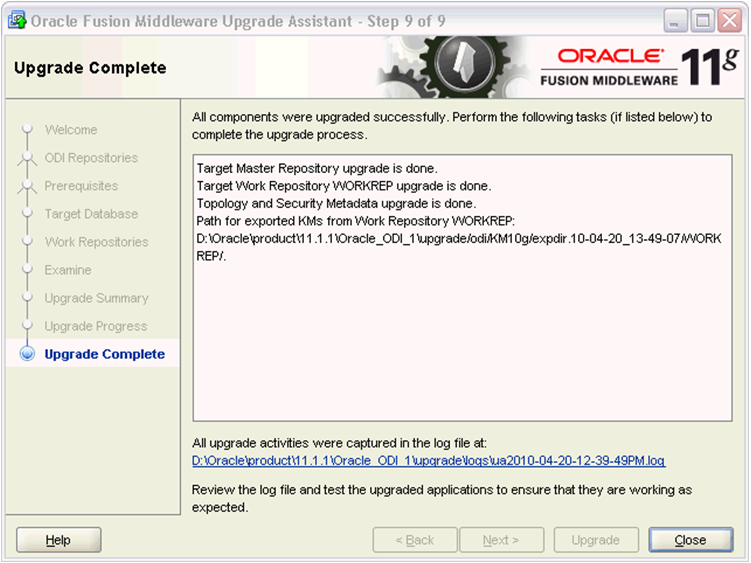The height and width of the screenshot is (563, 751).
Task: Select the Upgrade Progress step
Action: pos(96,326)
